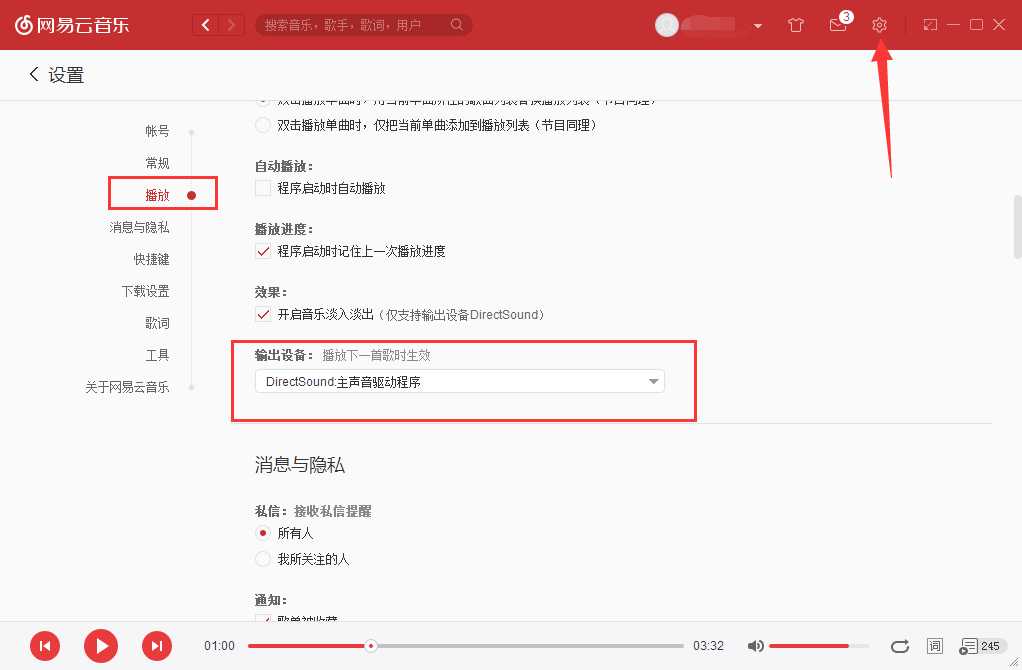The width and height of the screenshot is (1022, 670).
Task: Disable 开启音乐淡入淡出 checkbox
Action: 262,313
